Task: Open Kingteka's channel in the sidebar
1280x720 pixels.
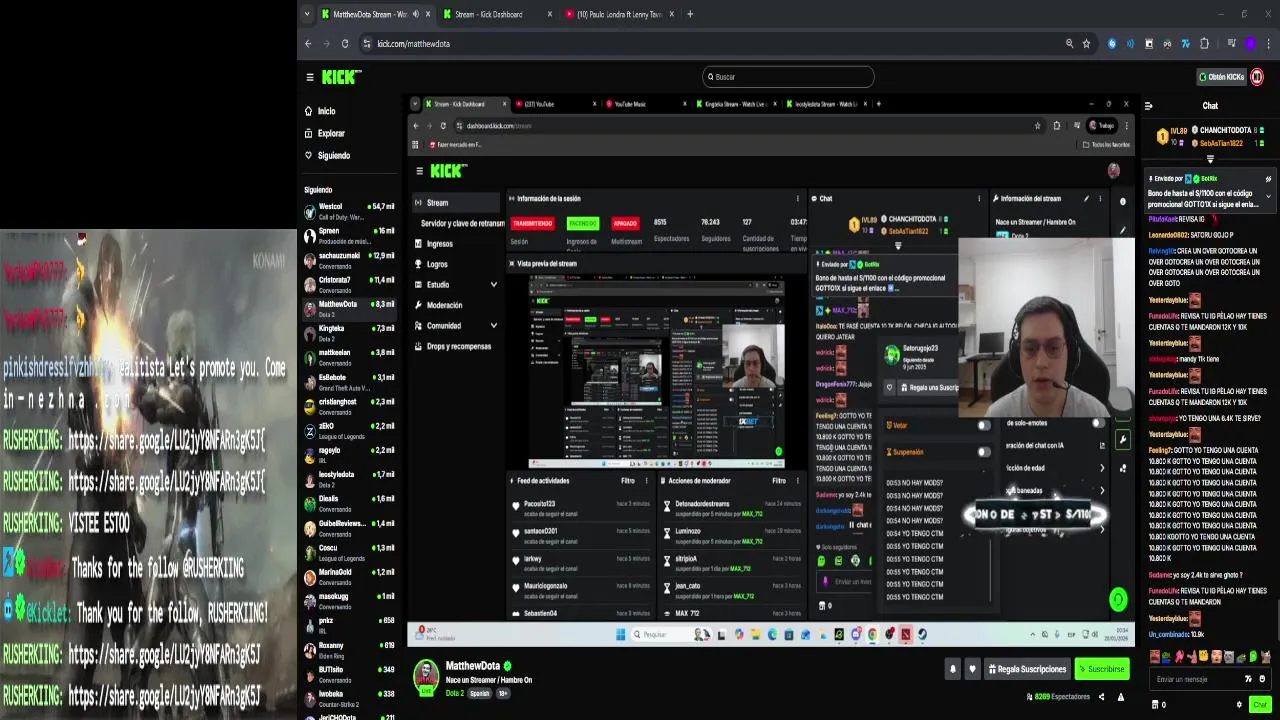Action: point(350,333)
